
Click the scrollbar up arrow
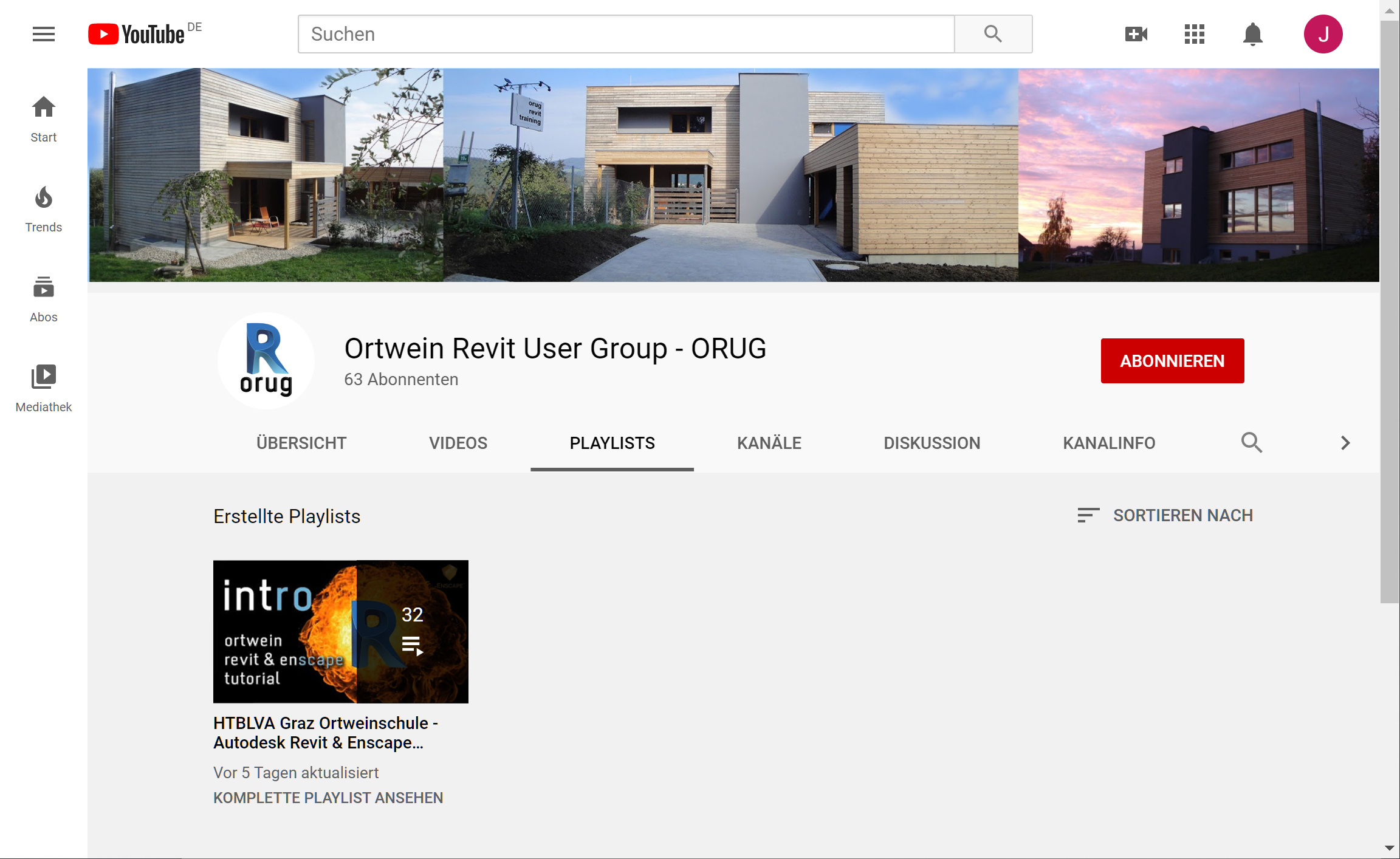click(1389, 11)
